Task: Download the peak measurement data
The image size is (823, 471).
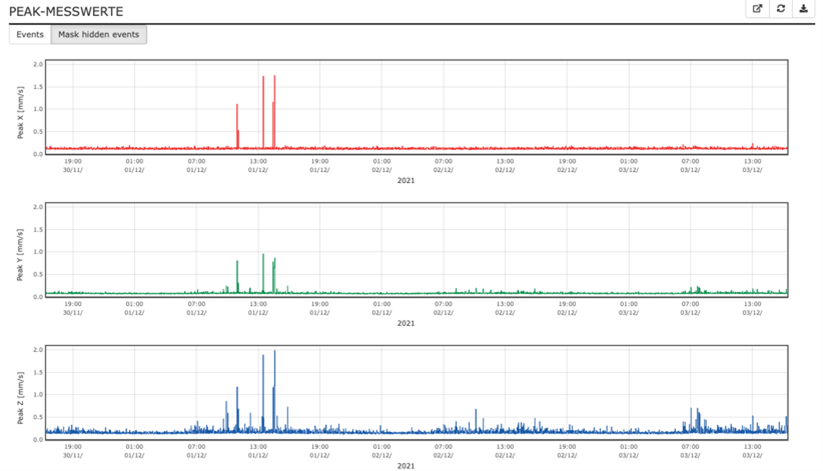Action: pos(804,9)
